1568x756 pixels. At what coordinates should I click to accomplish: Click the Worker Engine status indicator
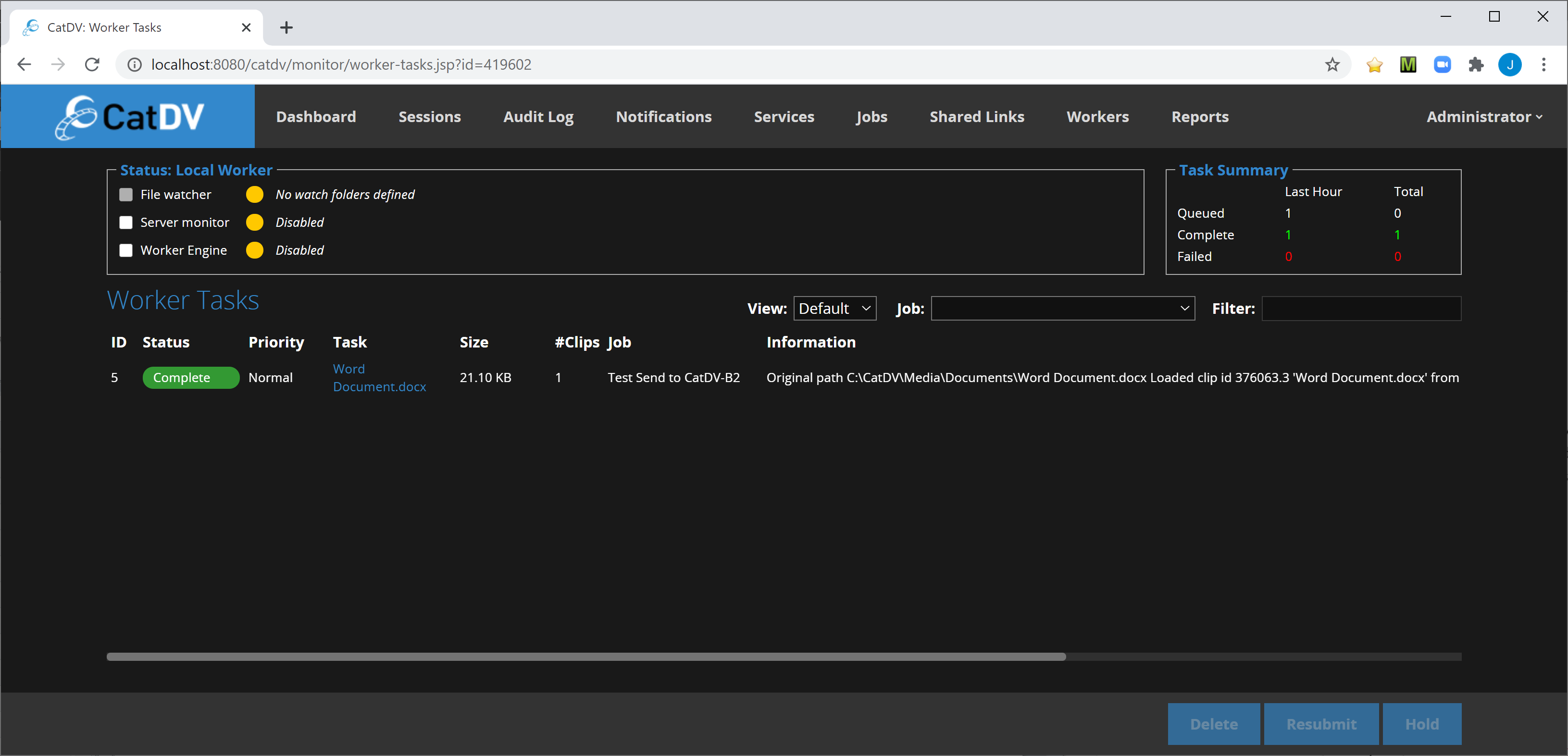click(x=254, y=250)
